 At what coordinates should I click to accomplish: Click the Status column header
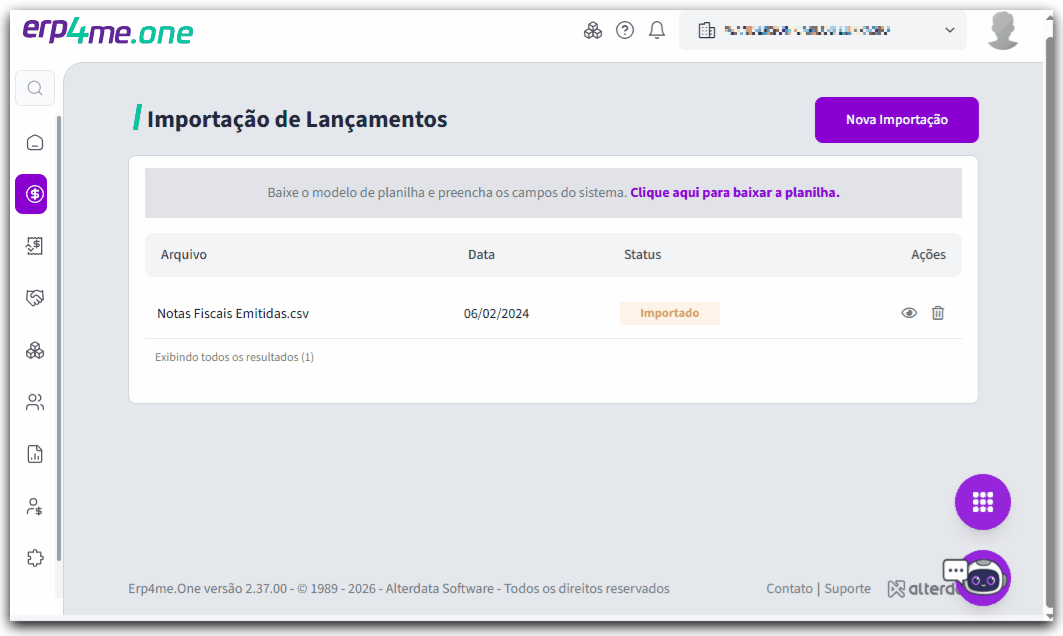click(x=642, y=254)
